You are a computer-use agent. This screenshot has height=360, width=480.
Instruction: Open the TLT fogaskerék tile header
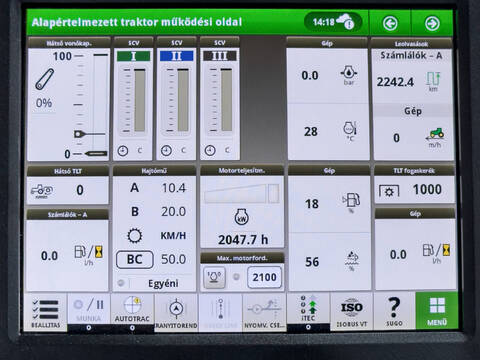414,171
